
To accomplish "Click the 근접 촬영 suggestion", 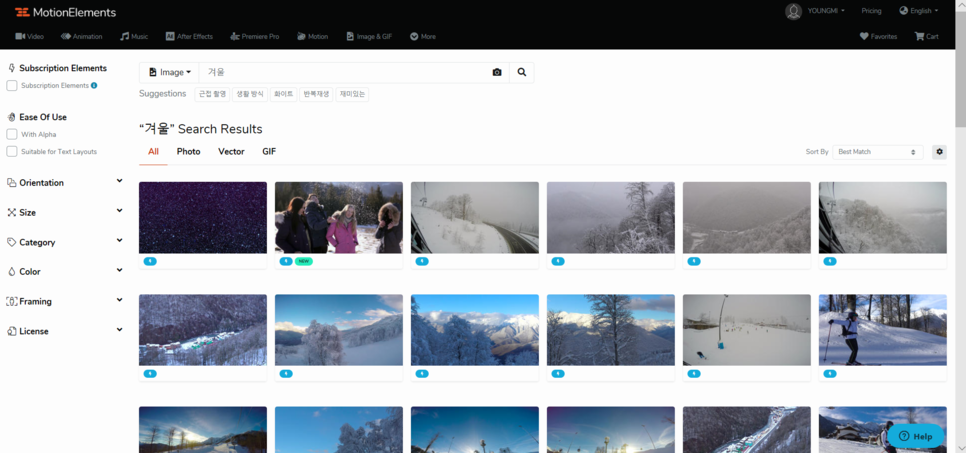I will click(213, 94).
